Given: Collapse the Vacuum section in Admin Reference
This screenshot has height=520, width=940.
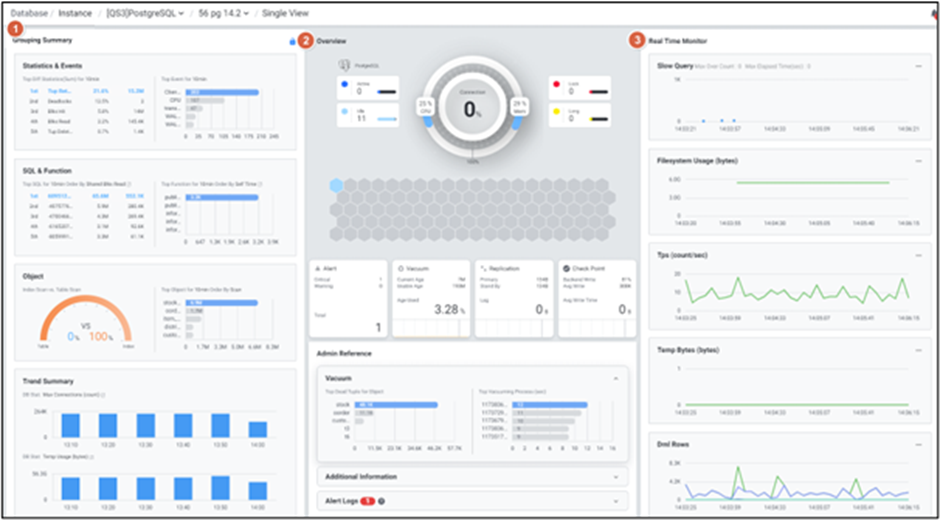Looking at the screenshot, I should pyautogui.click(x=618, y=378).
